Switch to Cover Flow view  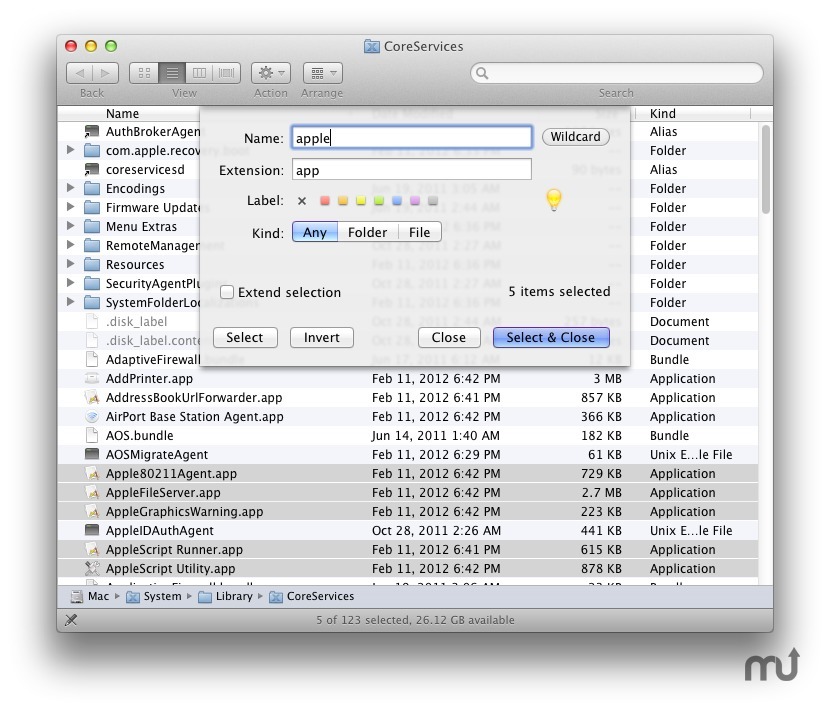[x=227, y=73]
